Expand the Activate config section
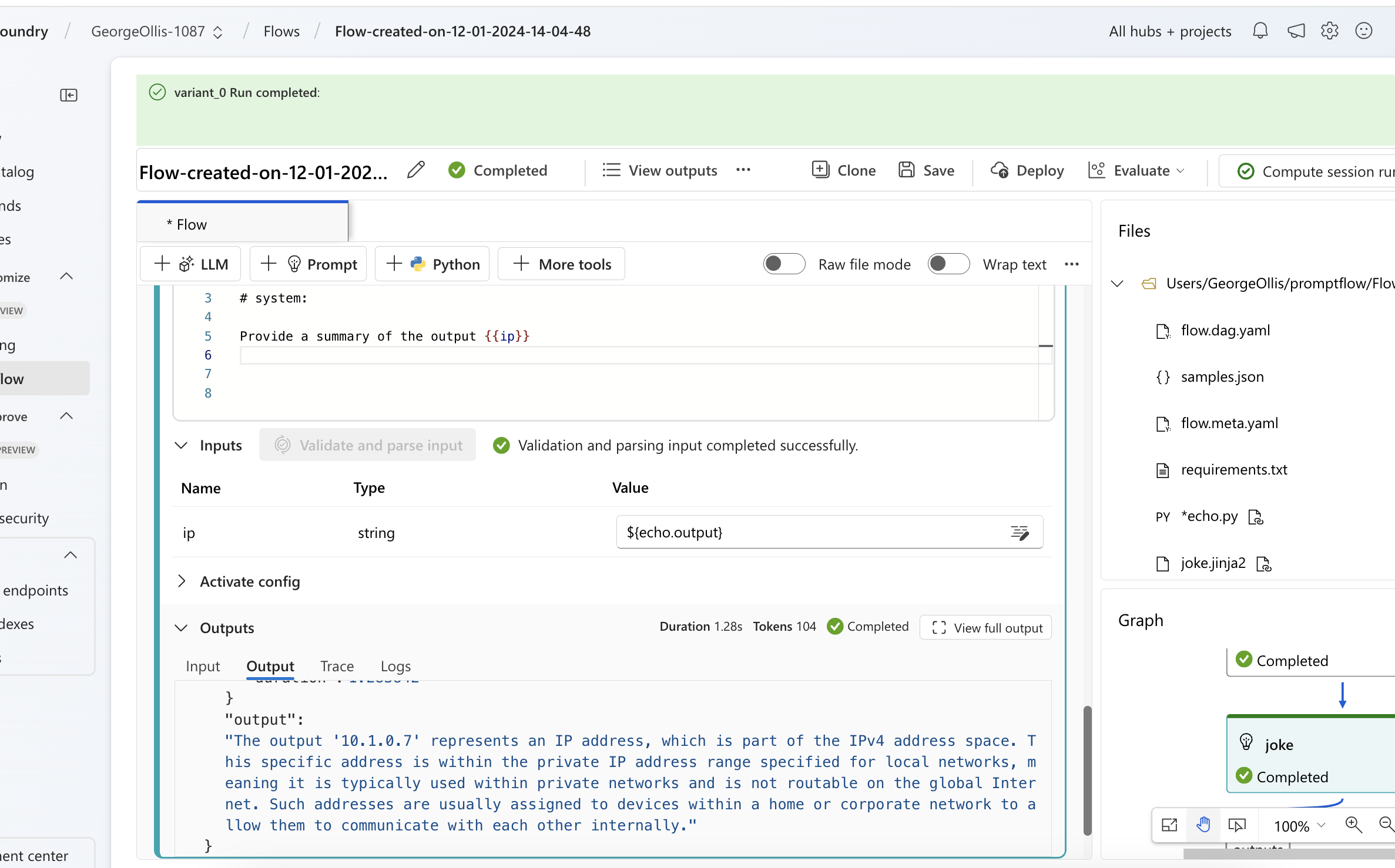This screenshot has height=868, width=1395. (182, 581)
